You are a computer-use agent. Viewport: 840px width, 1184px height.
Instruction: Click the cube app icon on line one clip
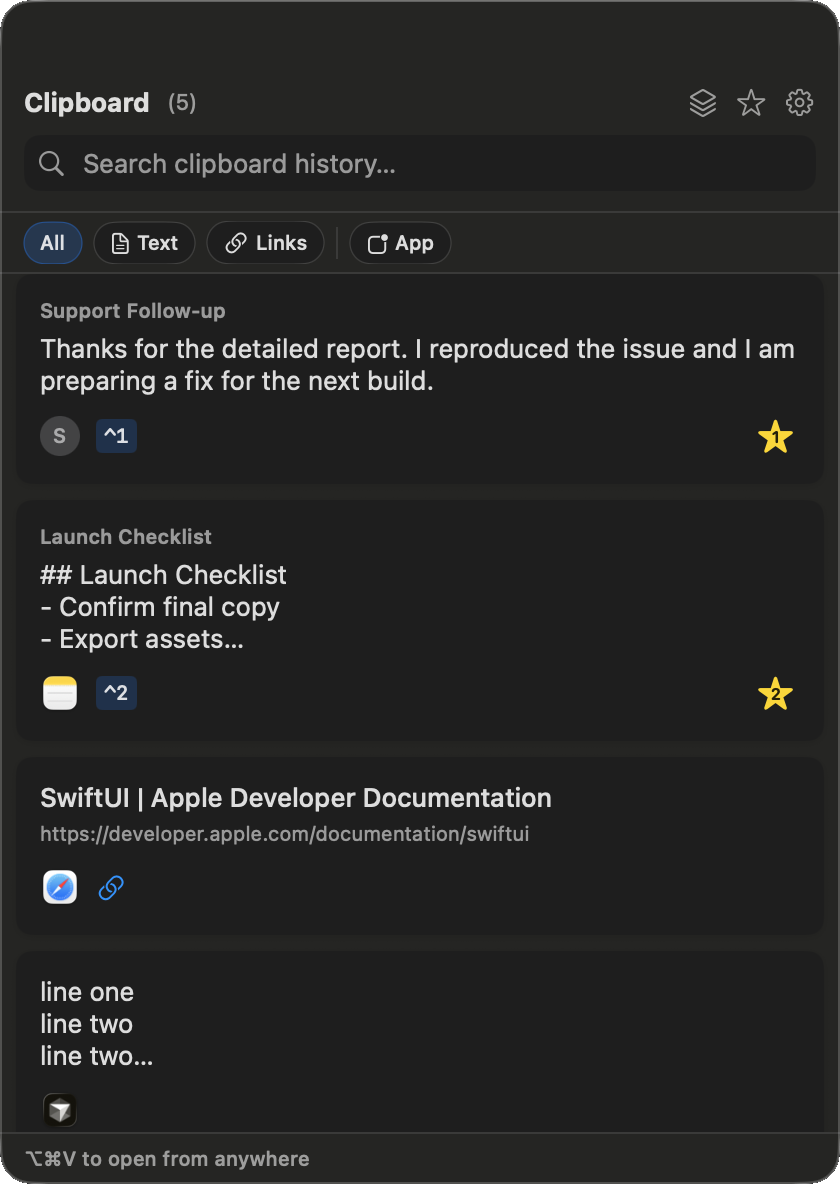[60, 1110]
